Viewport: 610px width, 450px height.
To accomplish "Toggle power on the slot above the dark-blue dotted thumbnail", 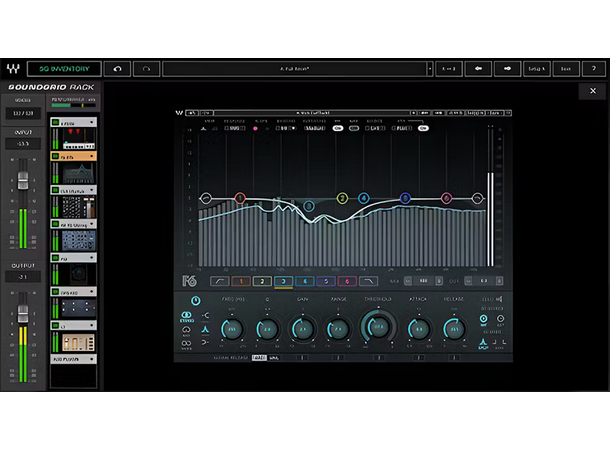I will pos(55,292).
